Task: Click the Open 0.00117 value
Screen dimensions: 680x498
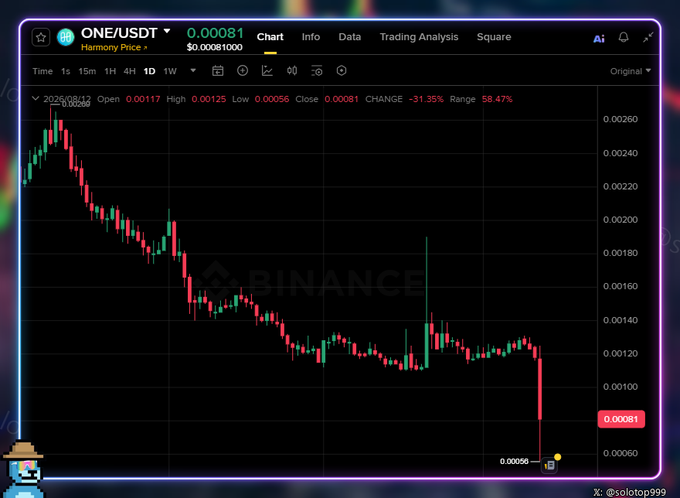Action: [x=143, y=99]
